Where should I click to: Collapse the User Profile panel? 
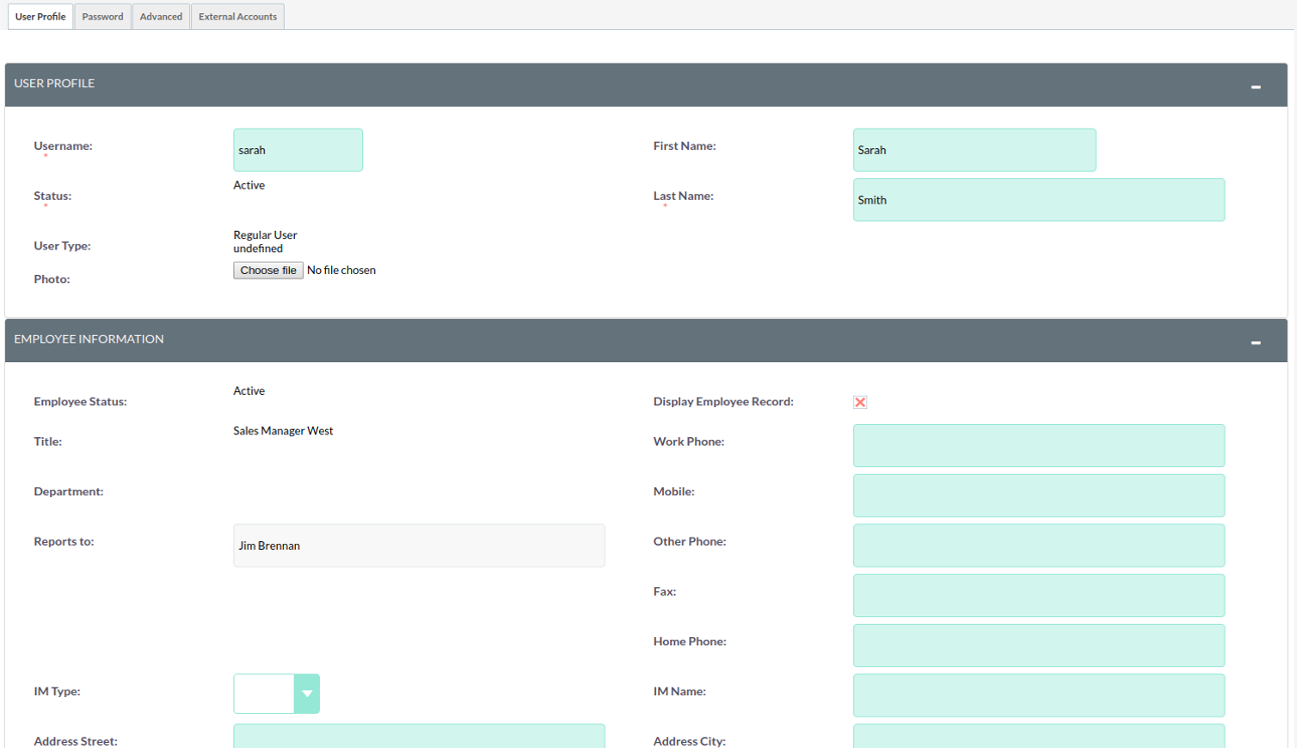(1255, 87)
